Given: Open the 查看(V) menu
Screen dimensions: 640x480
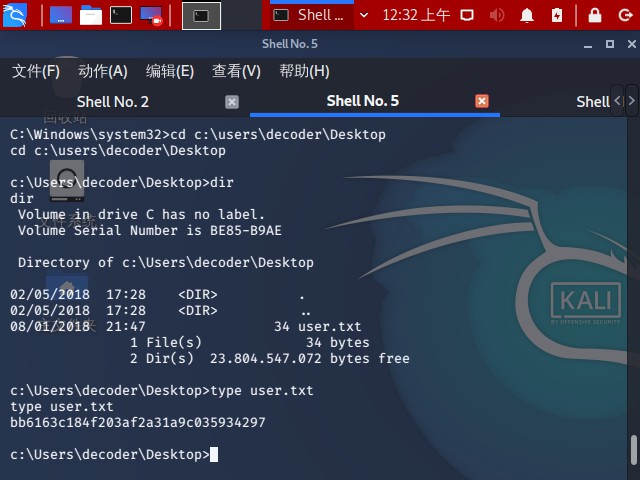Looking at the screenshot, I should pos(236,71).
